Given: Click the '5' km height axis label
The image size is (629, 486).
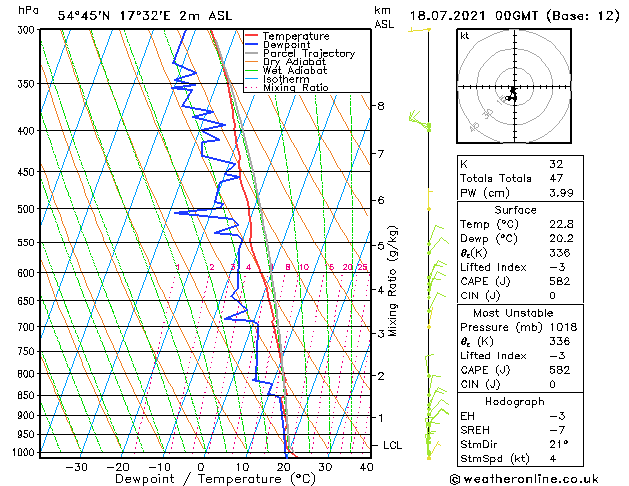Looking at the screenshot, I should (381, 245).
